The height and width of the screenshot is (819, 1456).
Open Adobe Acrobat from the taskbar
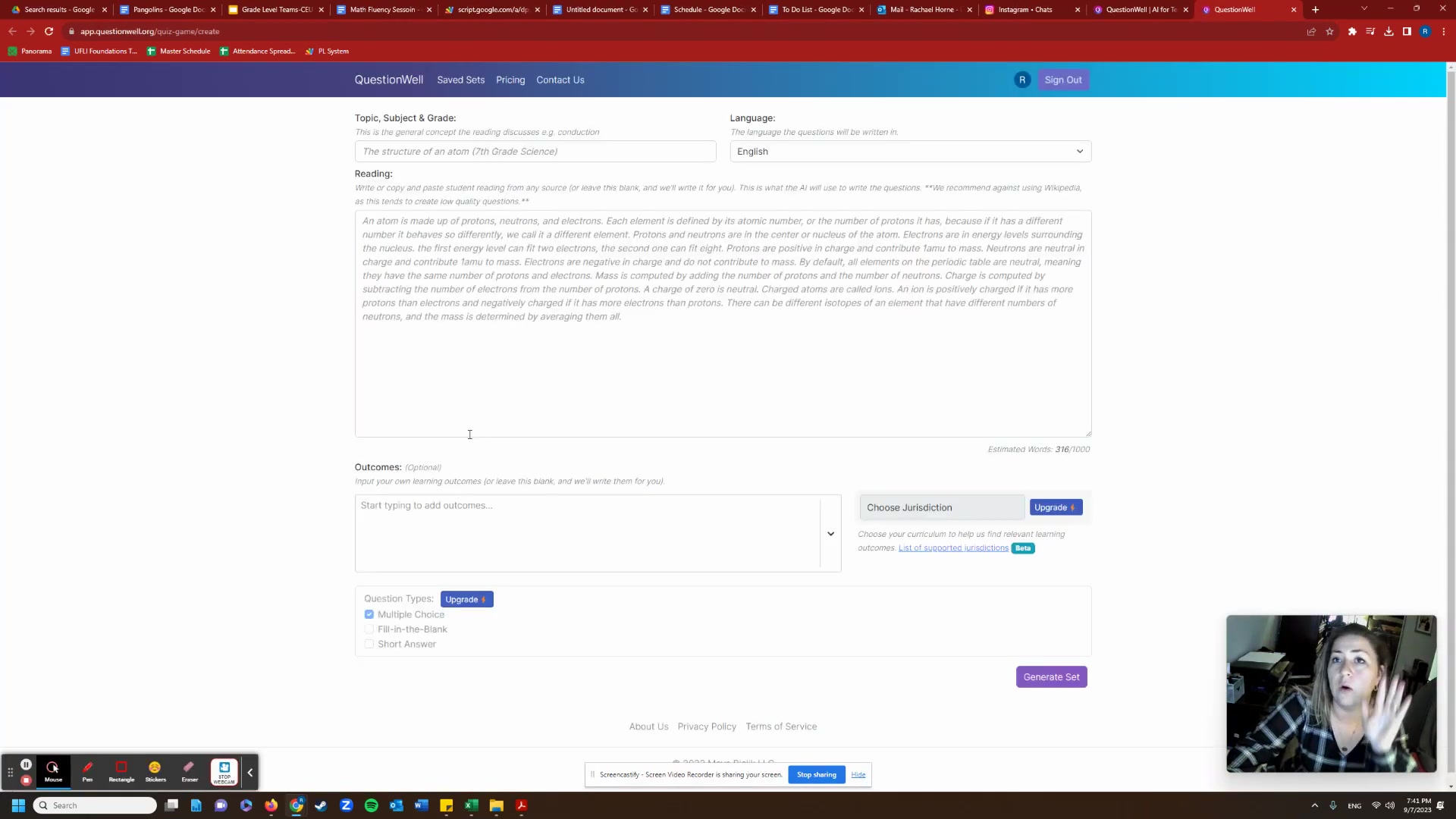[x=522, y=805]
